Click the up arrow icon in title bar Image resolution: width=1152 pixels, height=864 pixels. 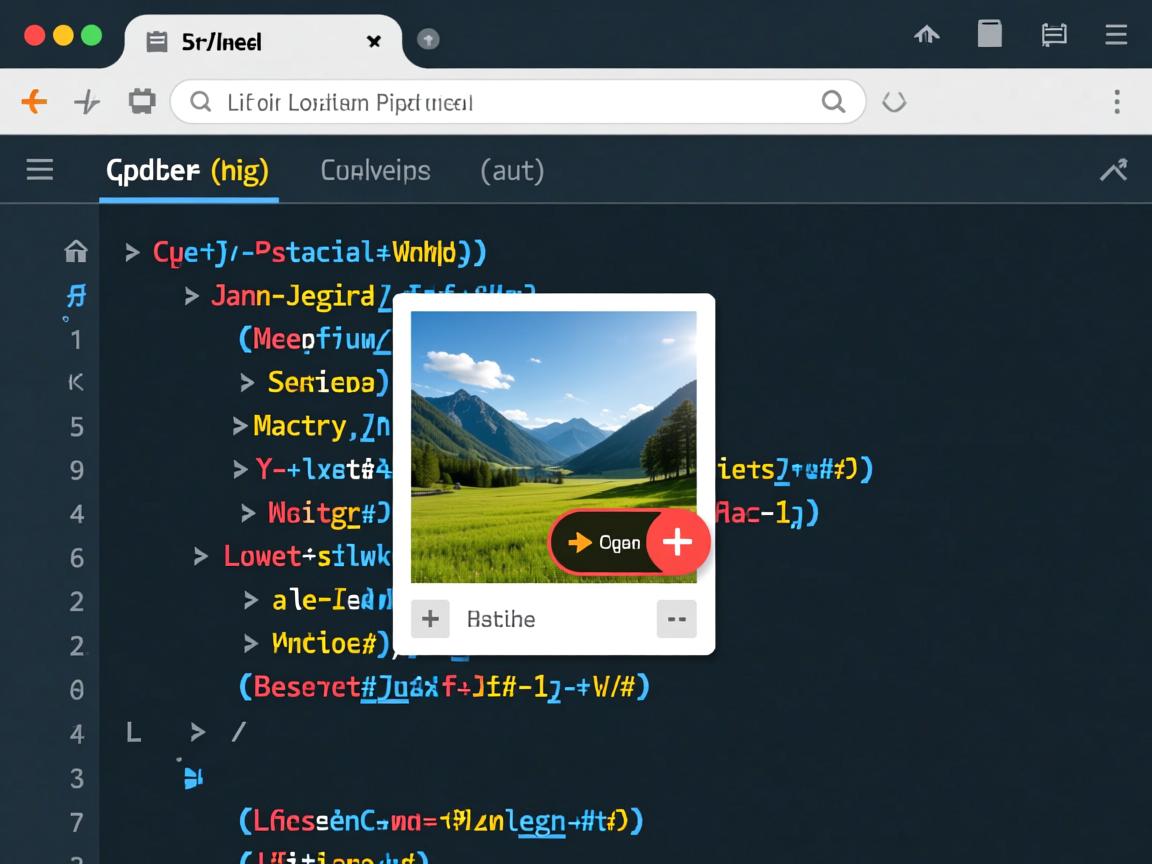click(x=927, y=36)
